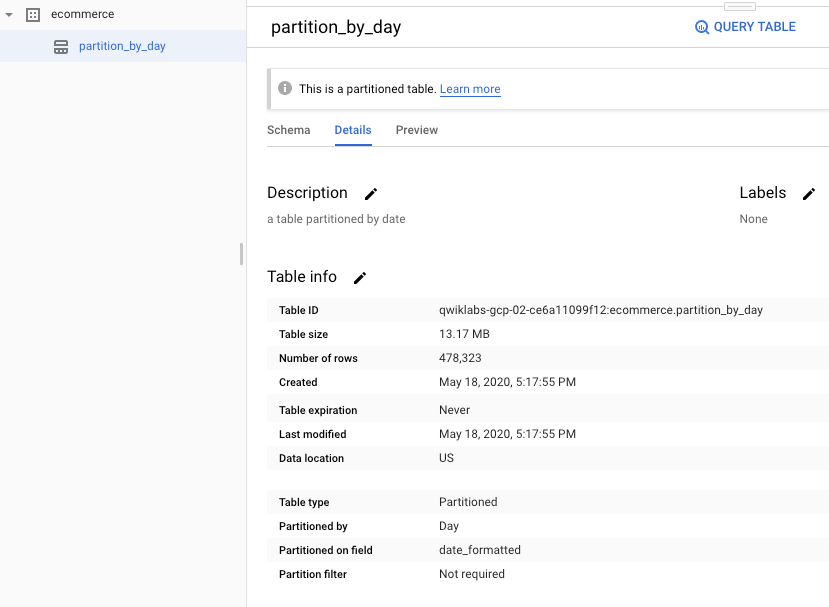Click the magnifier icon beside QUERY TABLE
Image resolution: width=829 pixels, height=607 pixels.
[702, 27]
